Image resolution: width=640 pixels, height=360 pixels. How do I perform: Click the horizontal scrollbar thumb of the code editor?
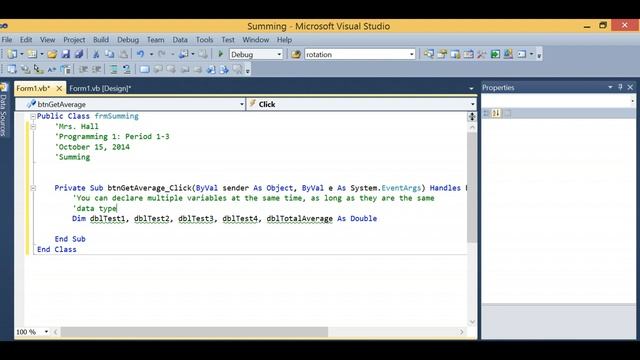[x=194, y=332]
